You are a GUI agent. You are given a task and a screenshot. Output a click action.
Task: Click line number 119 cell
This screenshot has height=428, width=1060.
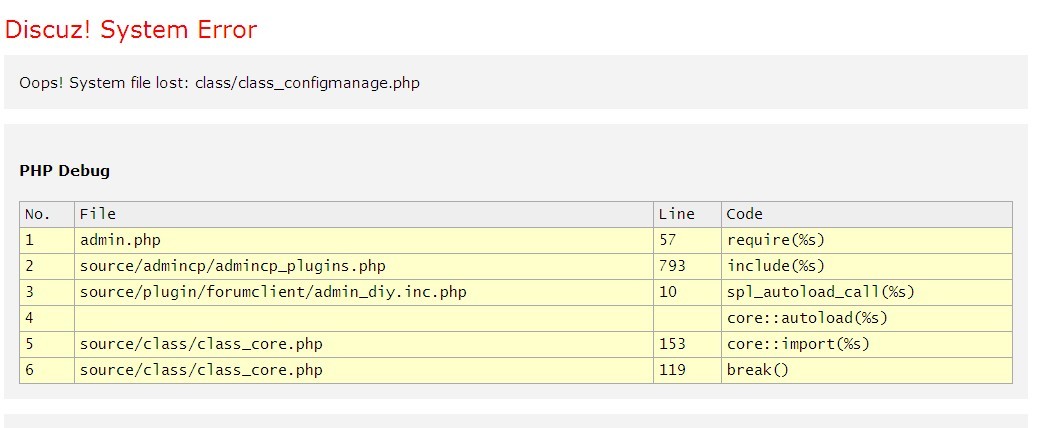[x=672, y=370]
